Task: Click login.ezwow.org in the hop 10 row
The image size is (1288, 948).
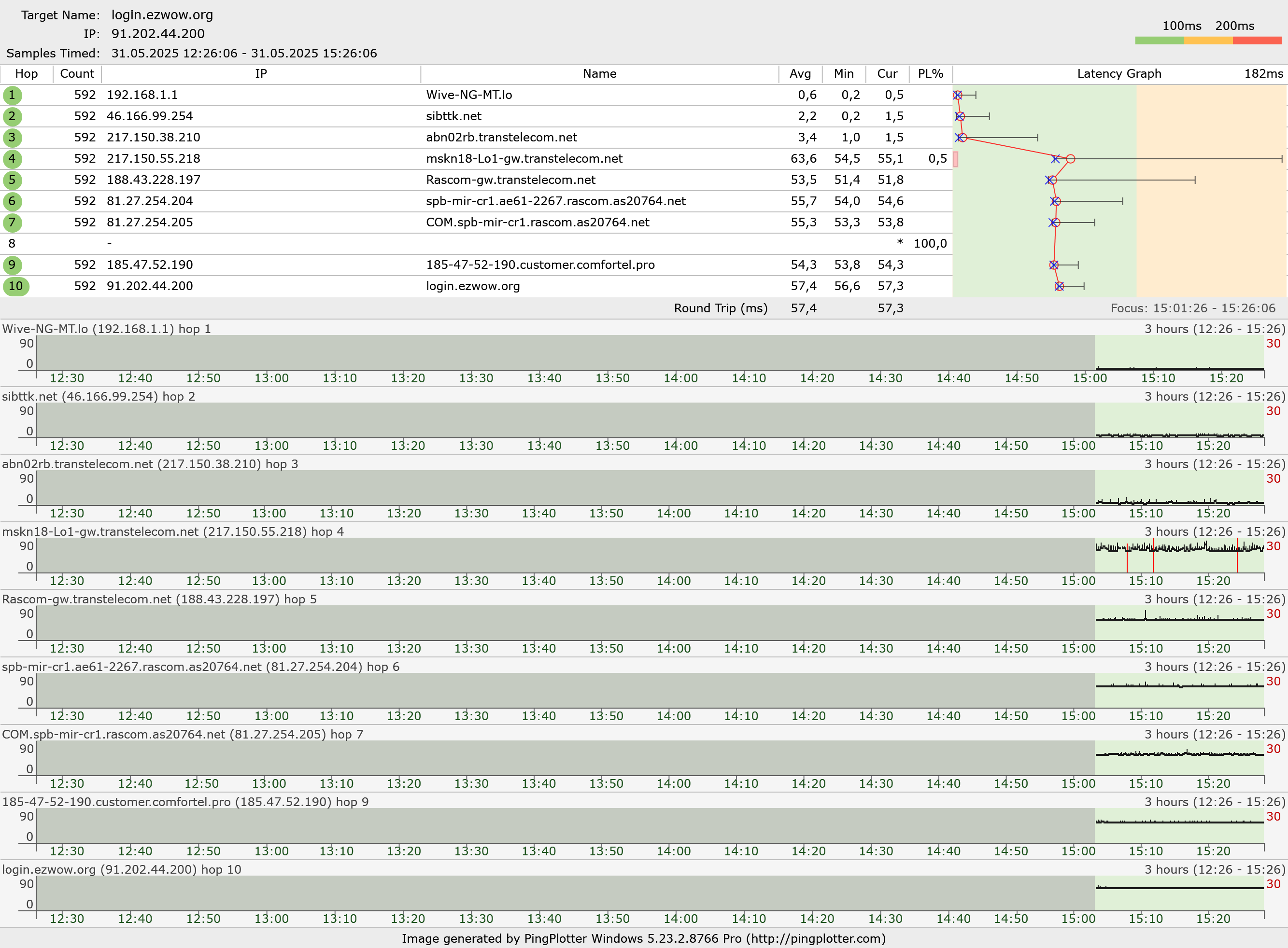Action: 473,286
